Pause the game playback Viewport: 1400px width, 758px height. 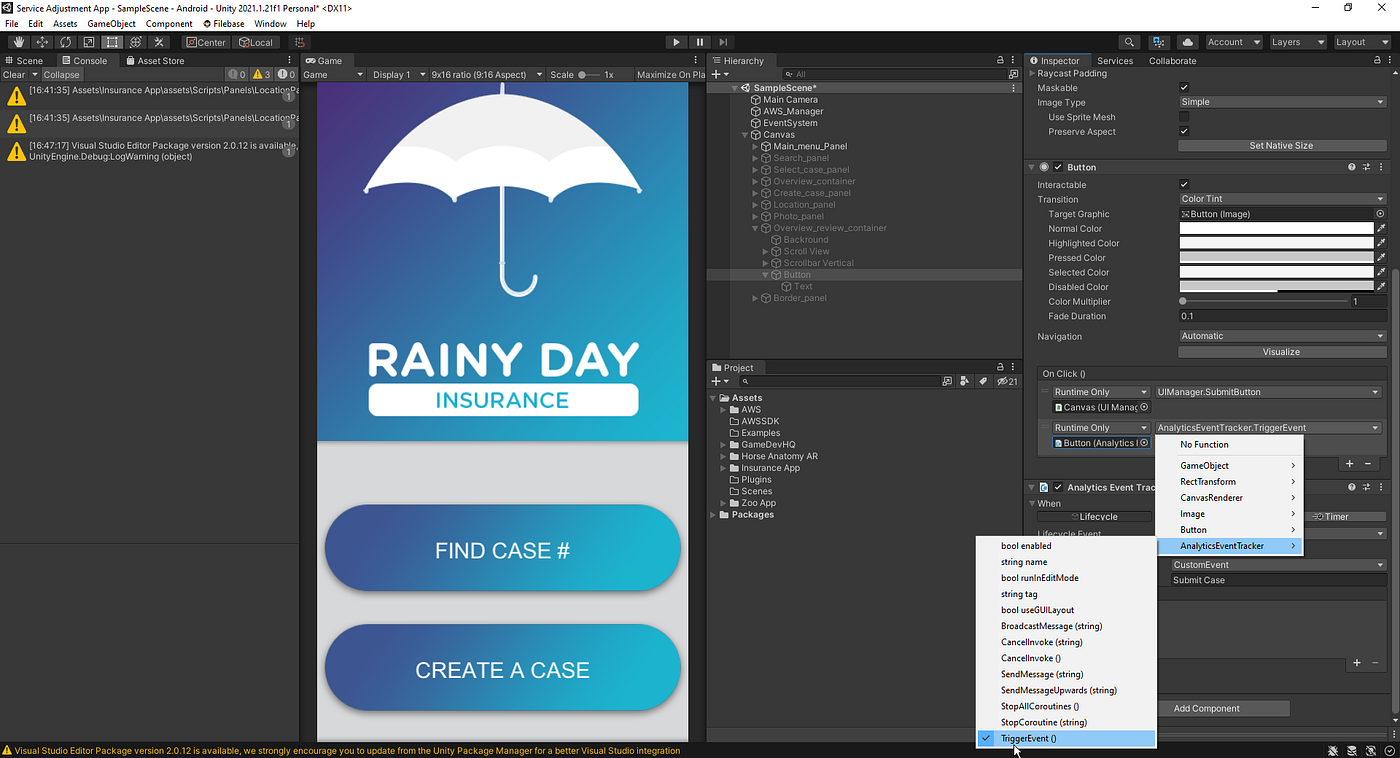699,42
